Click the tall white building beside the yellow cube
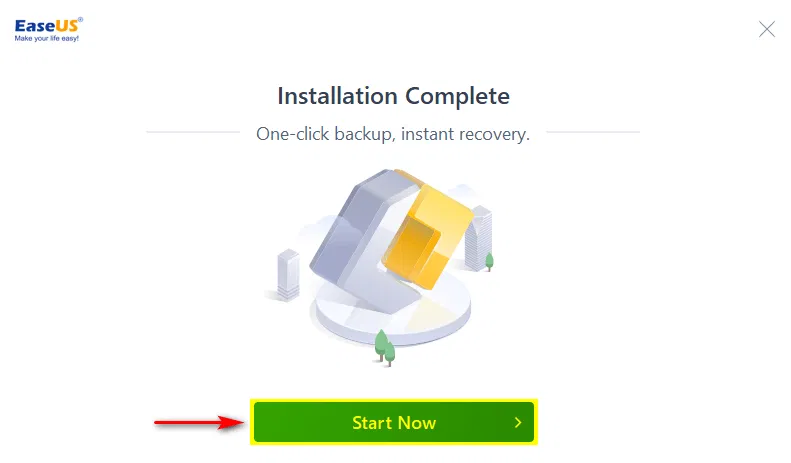Viewport: 791px width, 463px height. [478, 238]
